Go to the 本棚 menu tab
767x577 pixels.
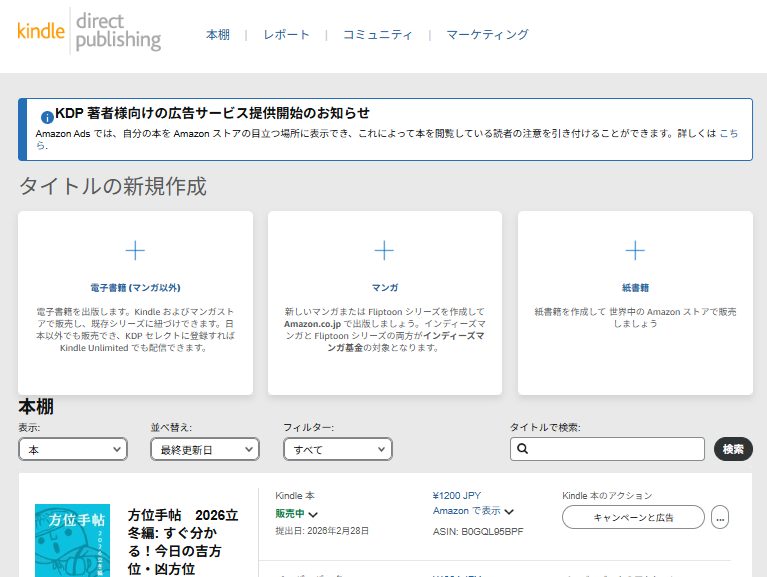218,35
